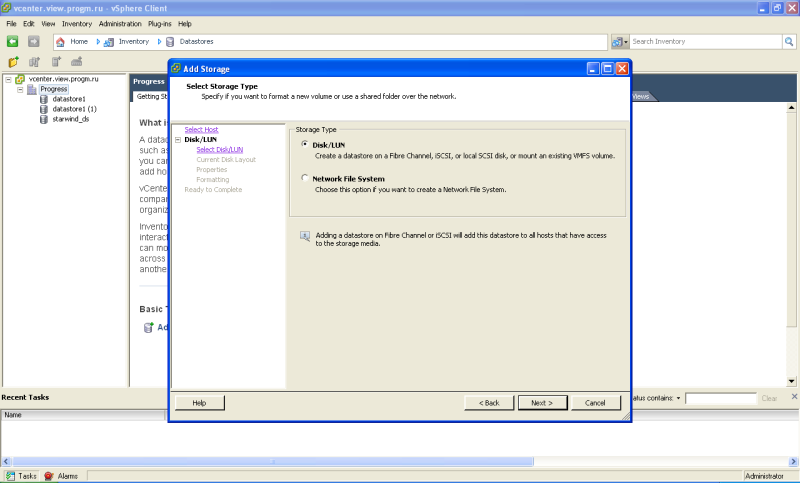Click the Select Disk/LUN wizard link
Screen dimensions: 800x483
pyautogui.click(x=220, y=149)
